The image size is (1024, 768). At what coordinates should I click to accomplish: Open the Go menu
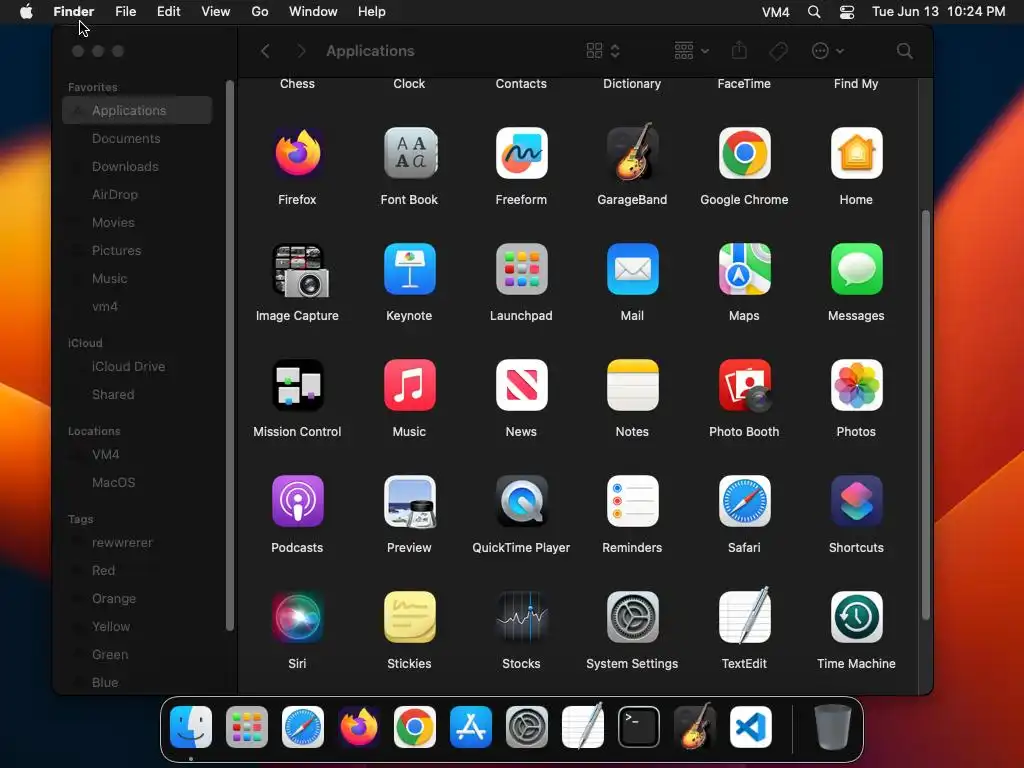point(260,12)
